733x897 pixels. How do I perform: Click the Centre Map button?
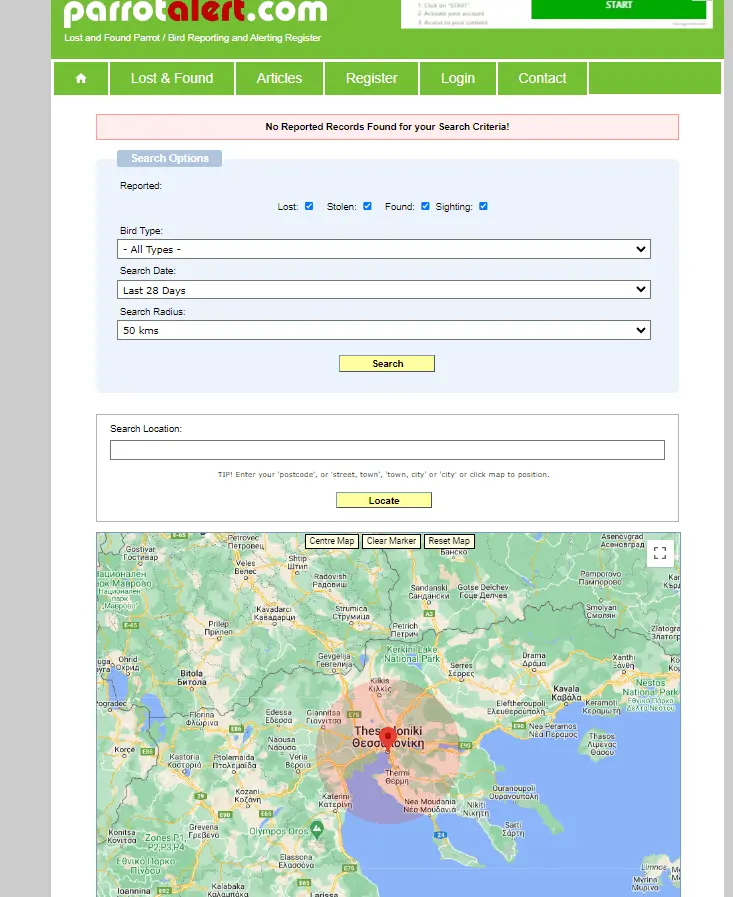[x=332, y=541]
